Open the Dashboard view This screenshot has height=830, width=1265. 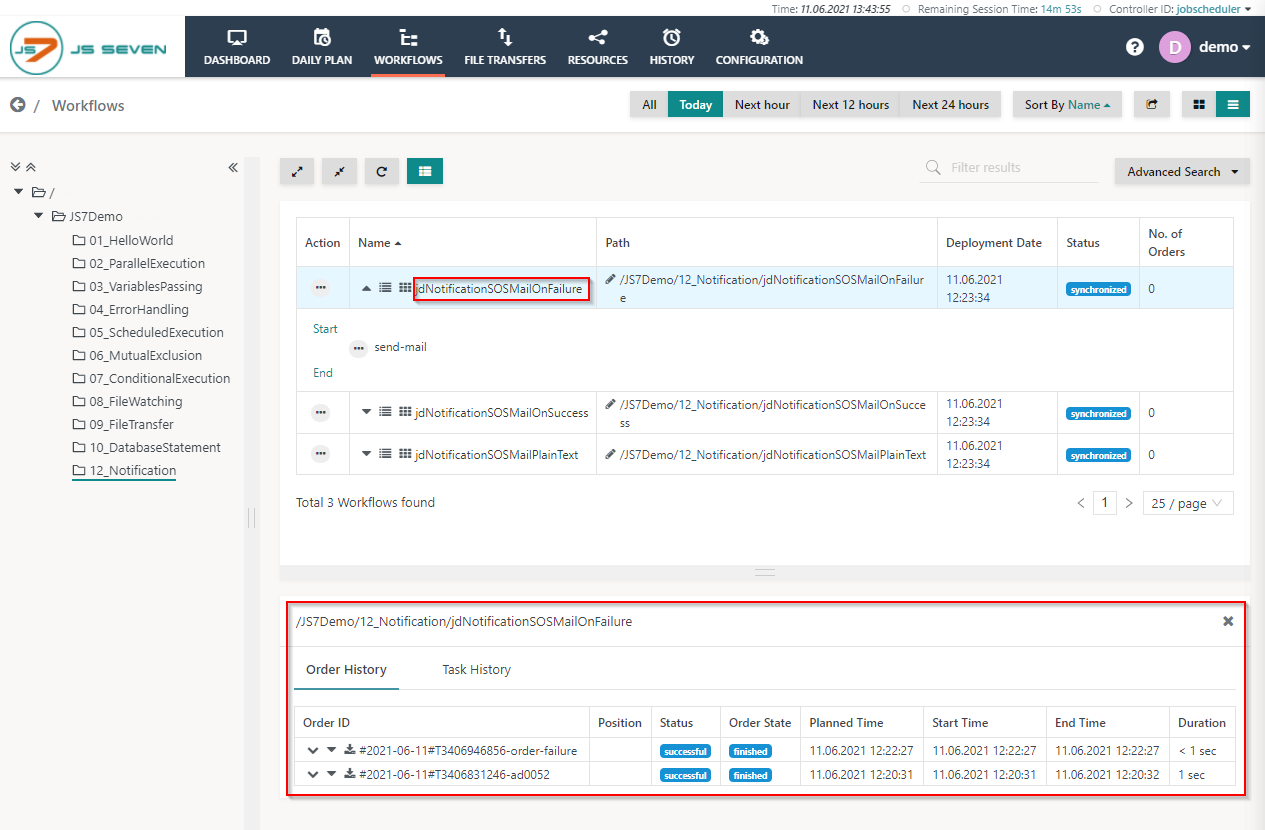click(237, 47)
